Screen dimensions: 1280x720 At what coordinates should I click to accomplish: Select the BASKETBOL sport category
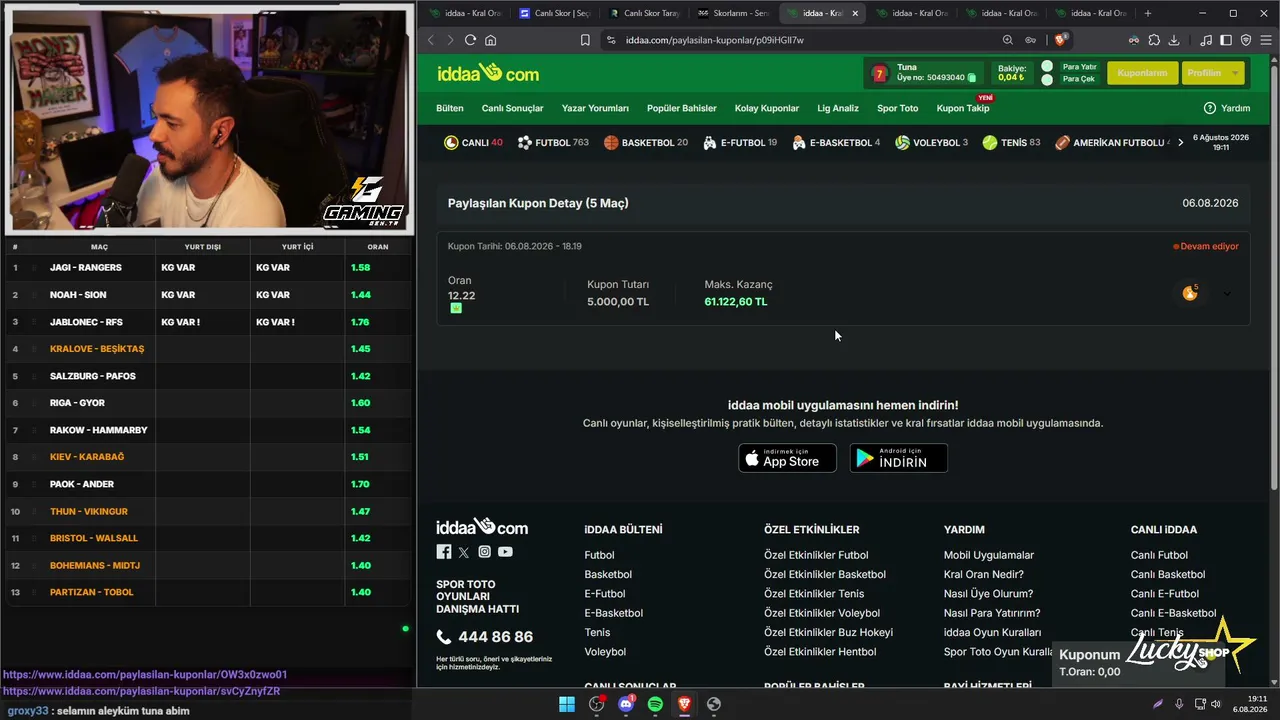(646, 143)
